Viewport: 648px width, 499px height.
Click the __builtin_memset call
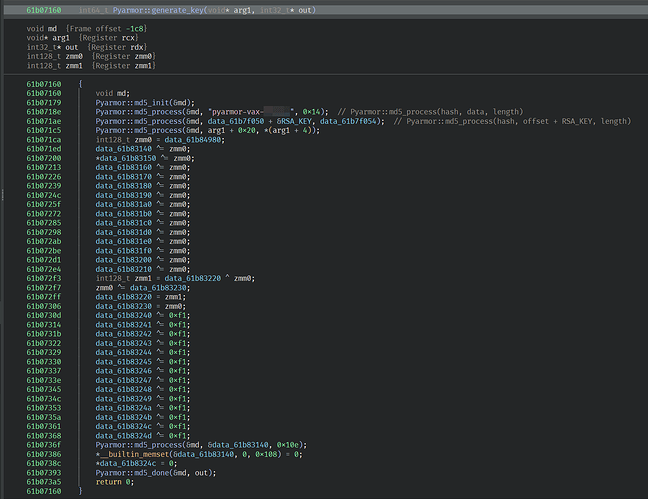134,454
